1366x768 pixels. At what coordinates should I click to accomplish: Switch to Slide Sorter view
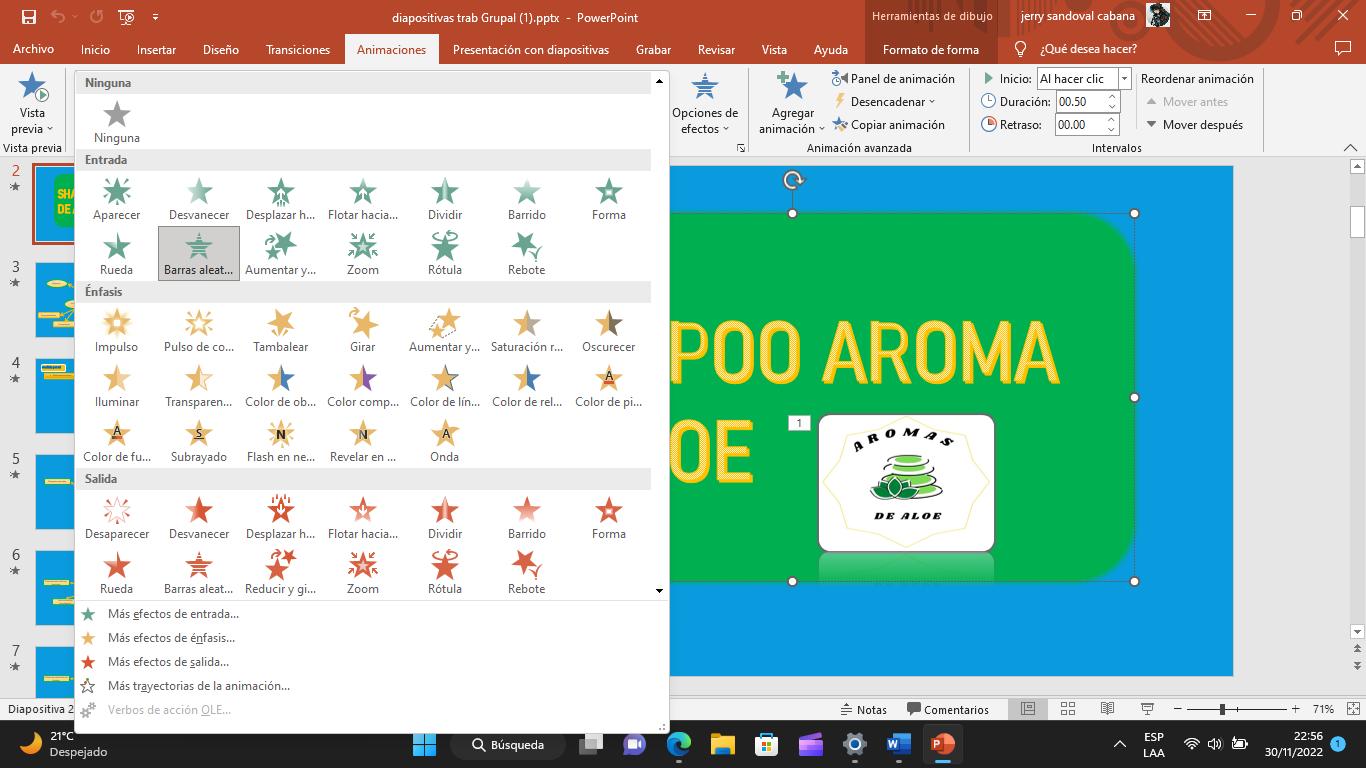1068,709
